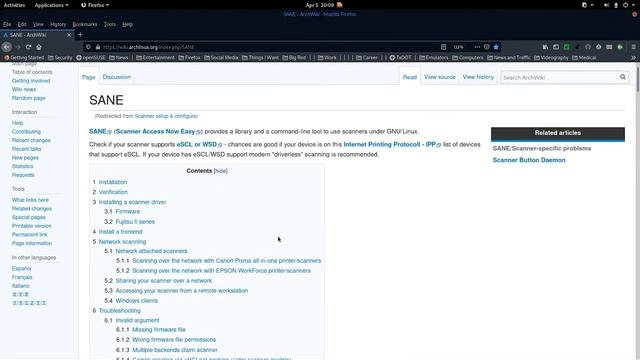640x360 pixels.
Task: Click the orange notification icon beside clock
Action: (340, 5)
